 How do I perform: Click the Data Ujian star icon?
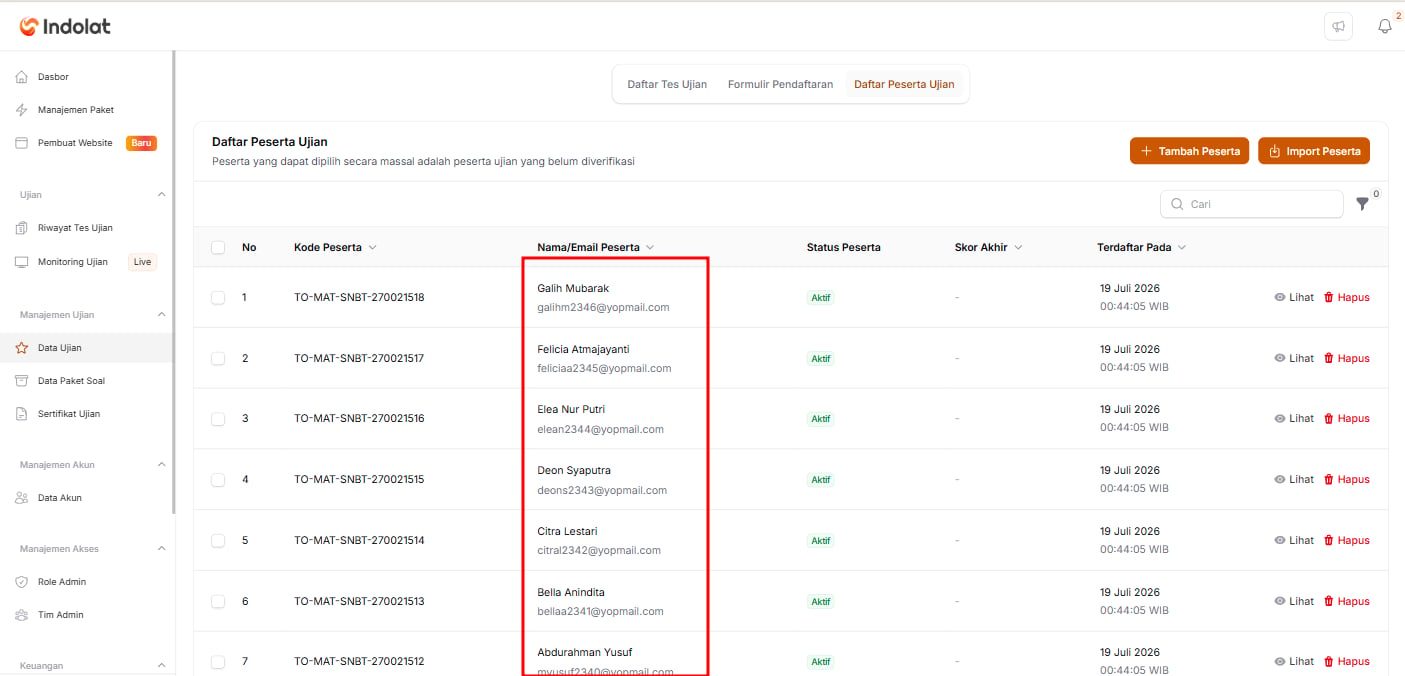click(x=22, y=348)
